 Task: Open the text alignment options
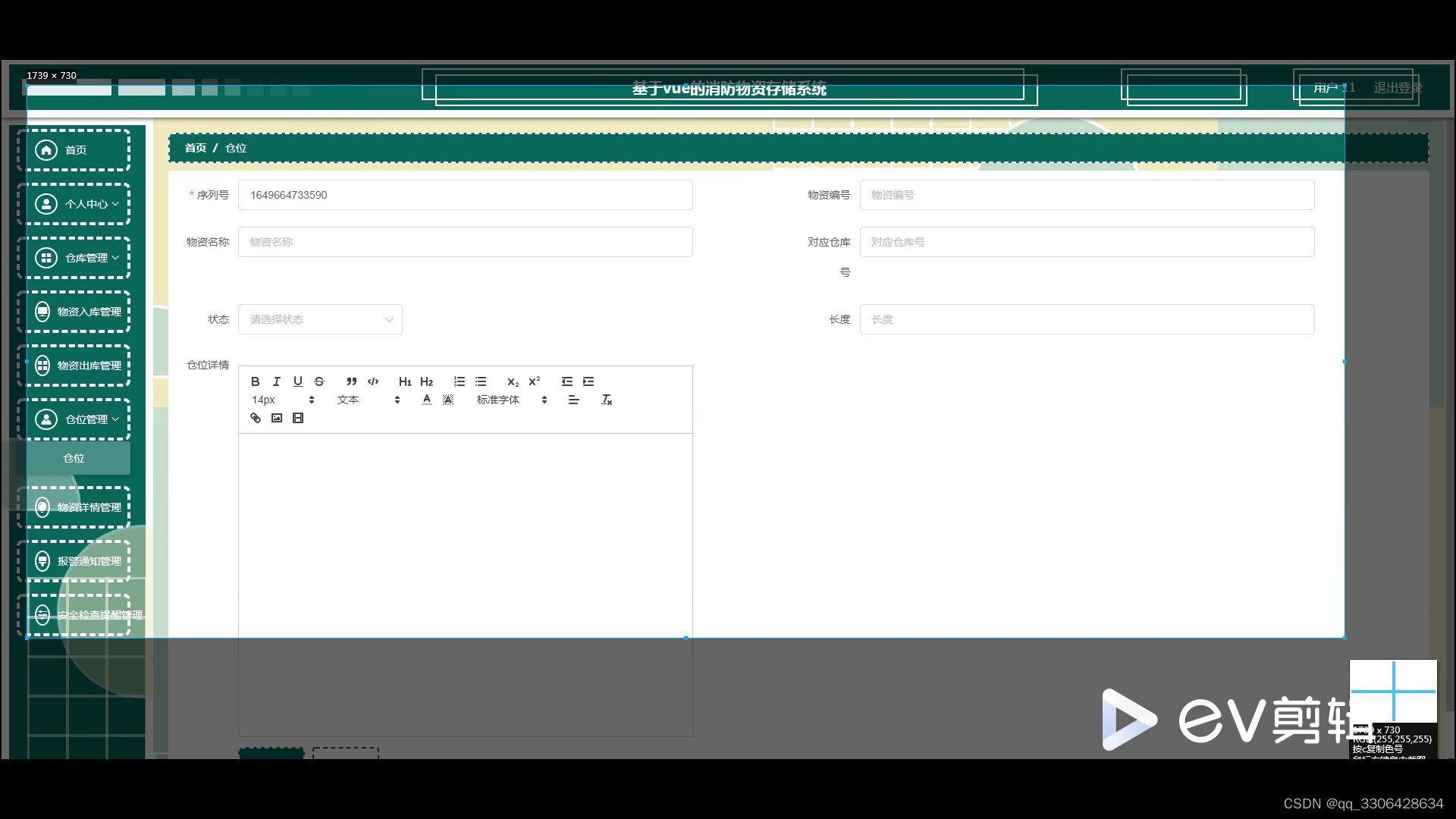coord(574,400)
